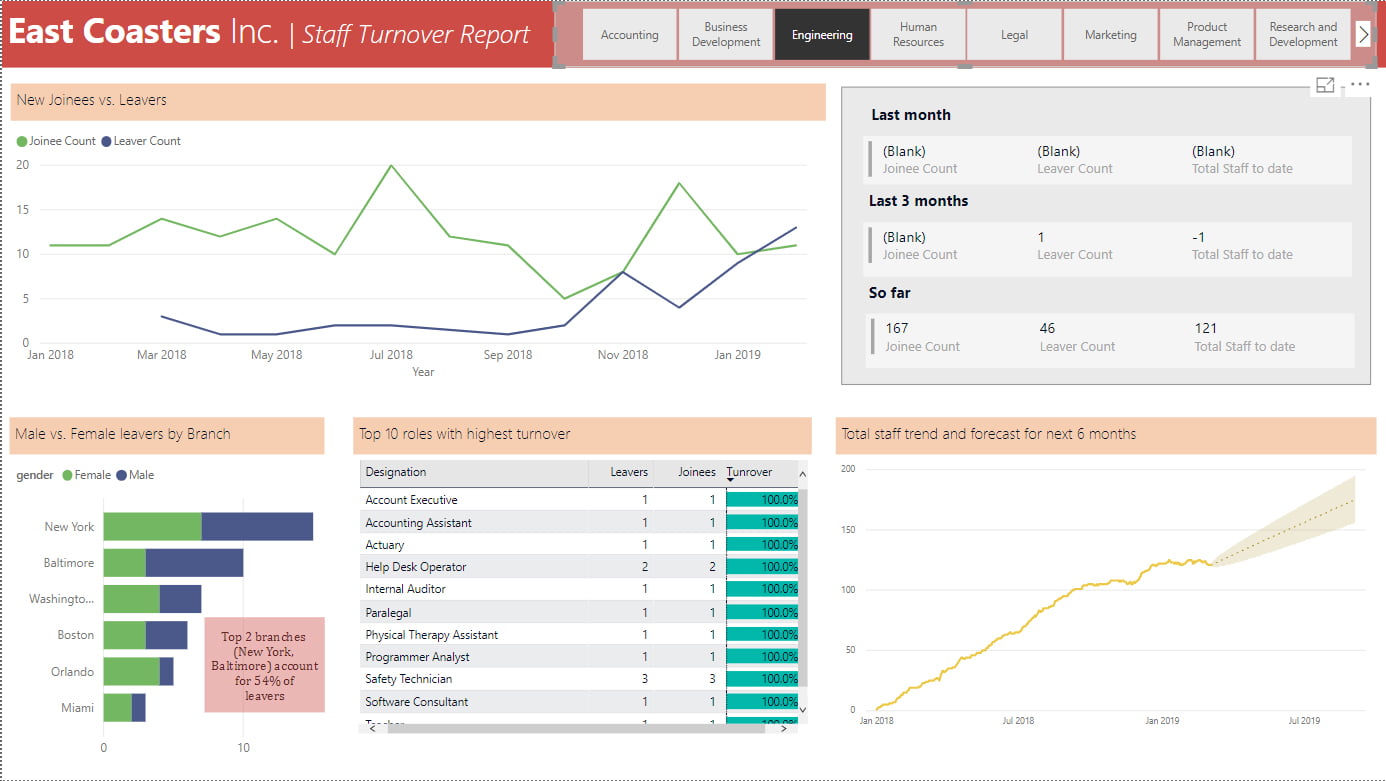Screen dimensions: 1386x781
Task: Select the Accounting department slicer
Action: pos(629,35)
